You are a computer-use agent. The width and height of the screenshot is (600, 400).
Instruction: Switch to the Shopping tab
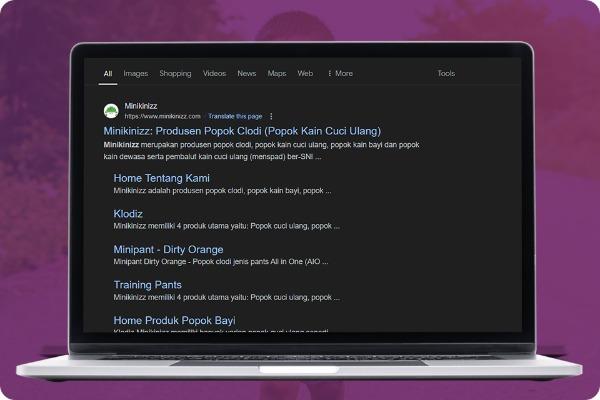click(175, 73)
